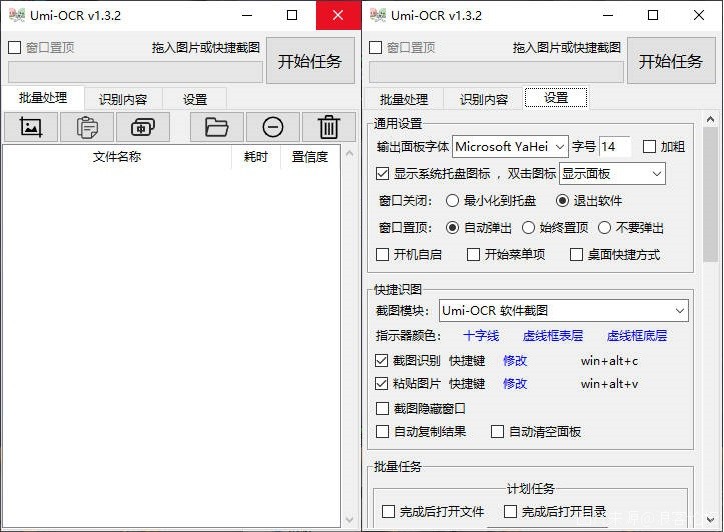The height and width of the screenshot is (532, 724).
Task: Click the paste clipboard icon in batch toolbar
Action: [87, 127]
